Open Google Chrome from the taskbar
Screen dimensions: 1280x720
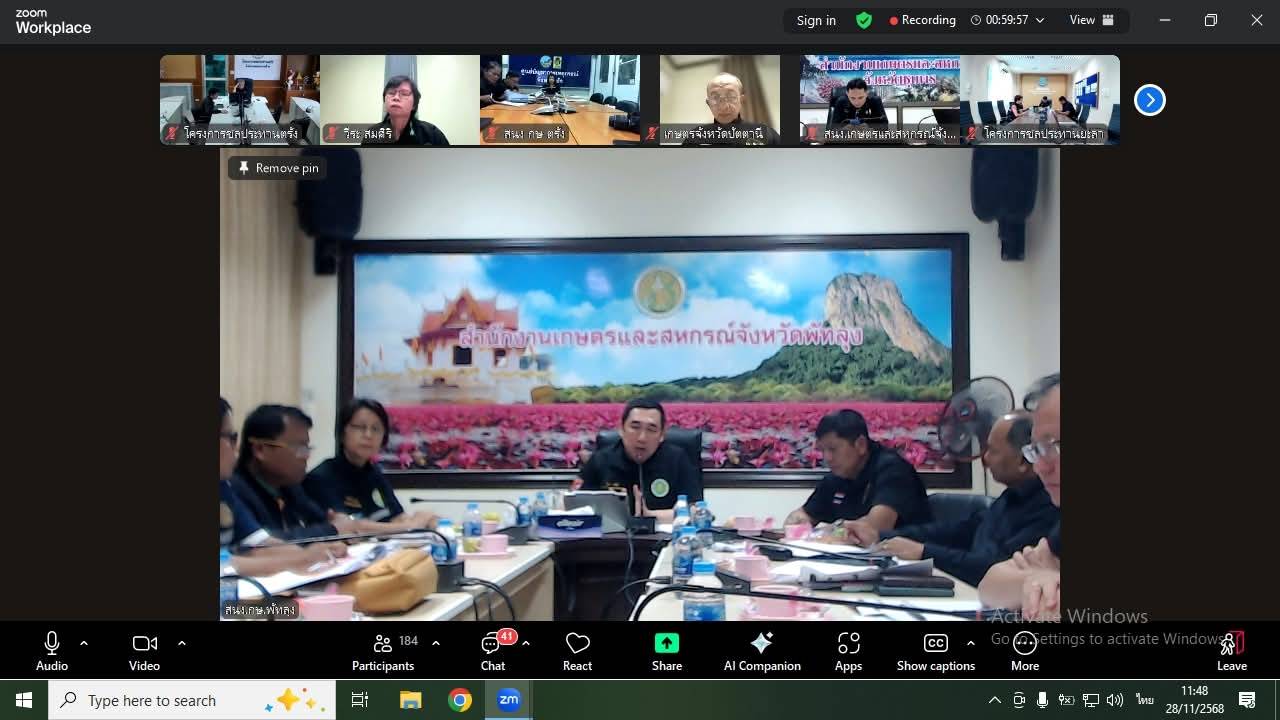point(460,700)
